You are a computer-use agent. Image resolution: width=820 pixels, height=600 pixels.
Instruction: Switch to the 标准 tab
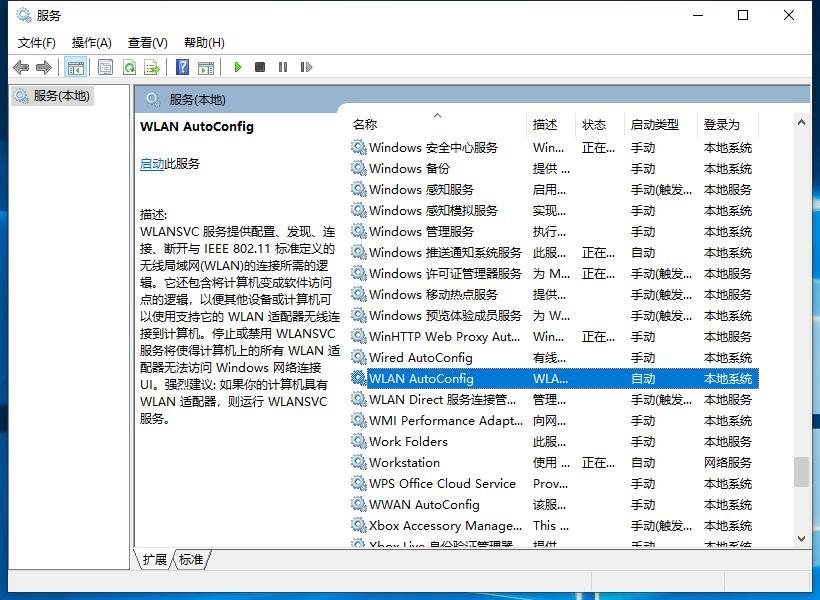coord(190,560)
